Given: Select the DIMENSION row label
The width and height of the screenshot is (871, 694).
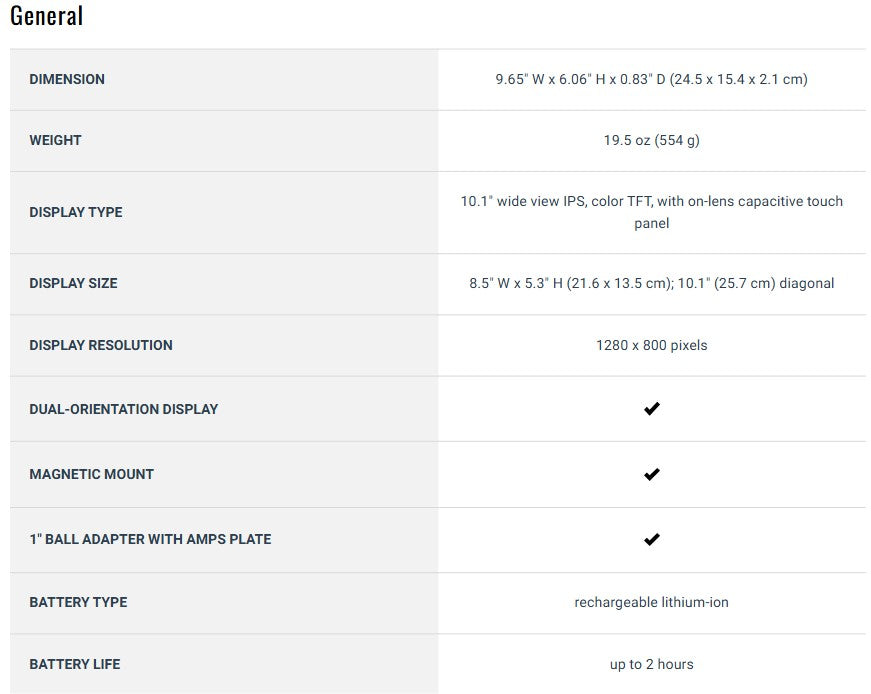Looking at the screenshot, I should tap(67, 79).
